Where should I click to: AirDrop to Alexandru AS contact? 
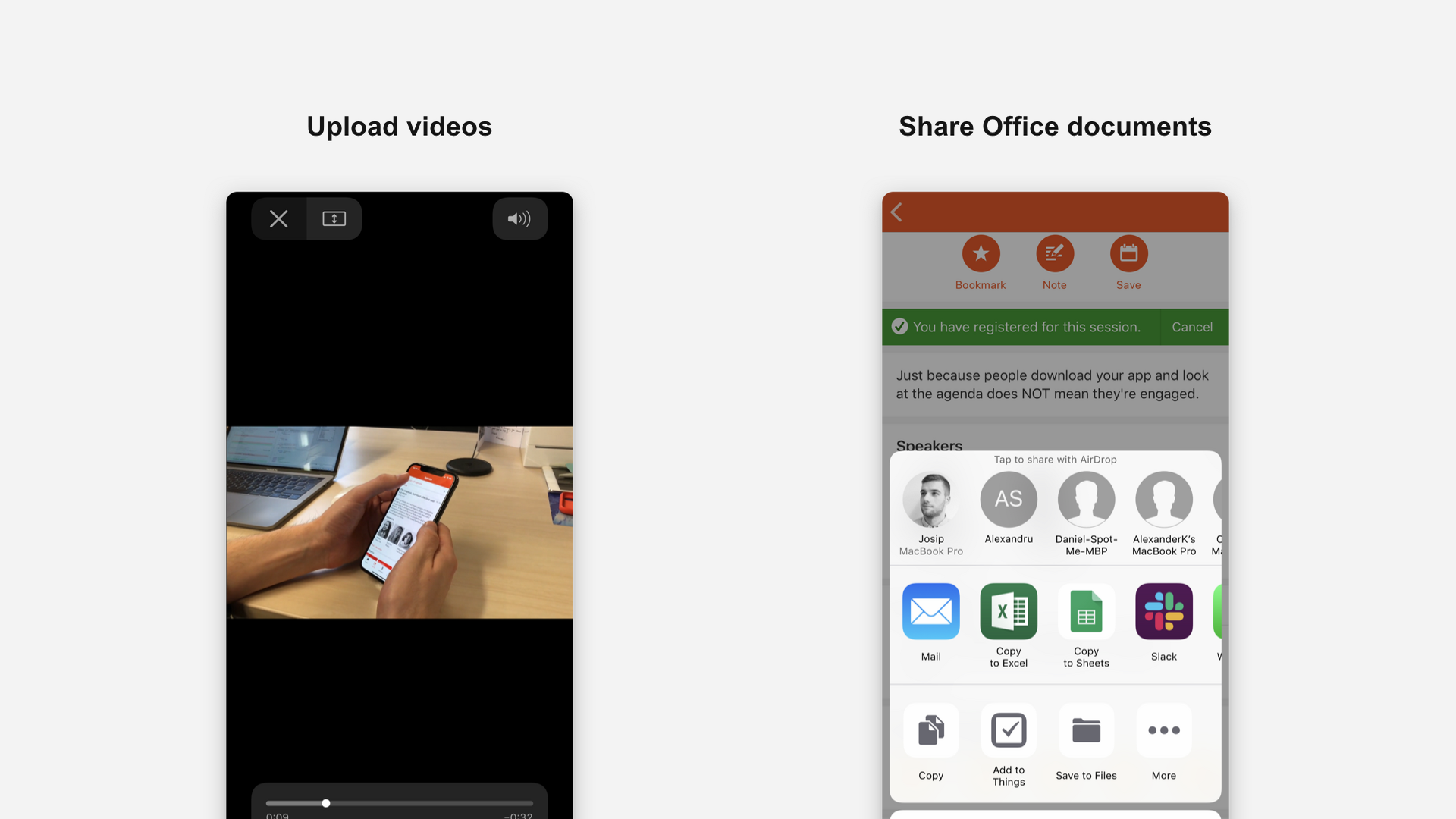pos(1008,500)
